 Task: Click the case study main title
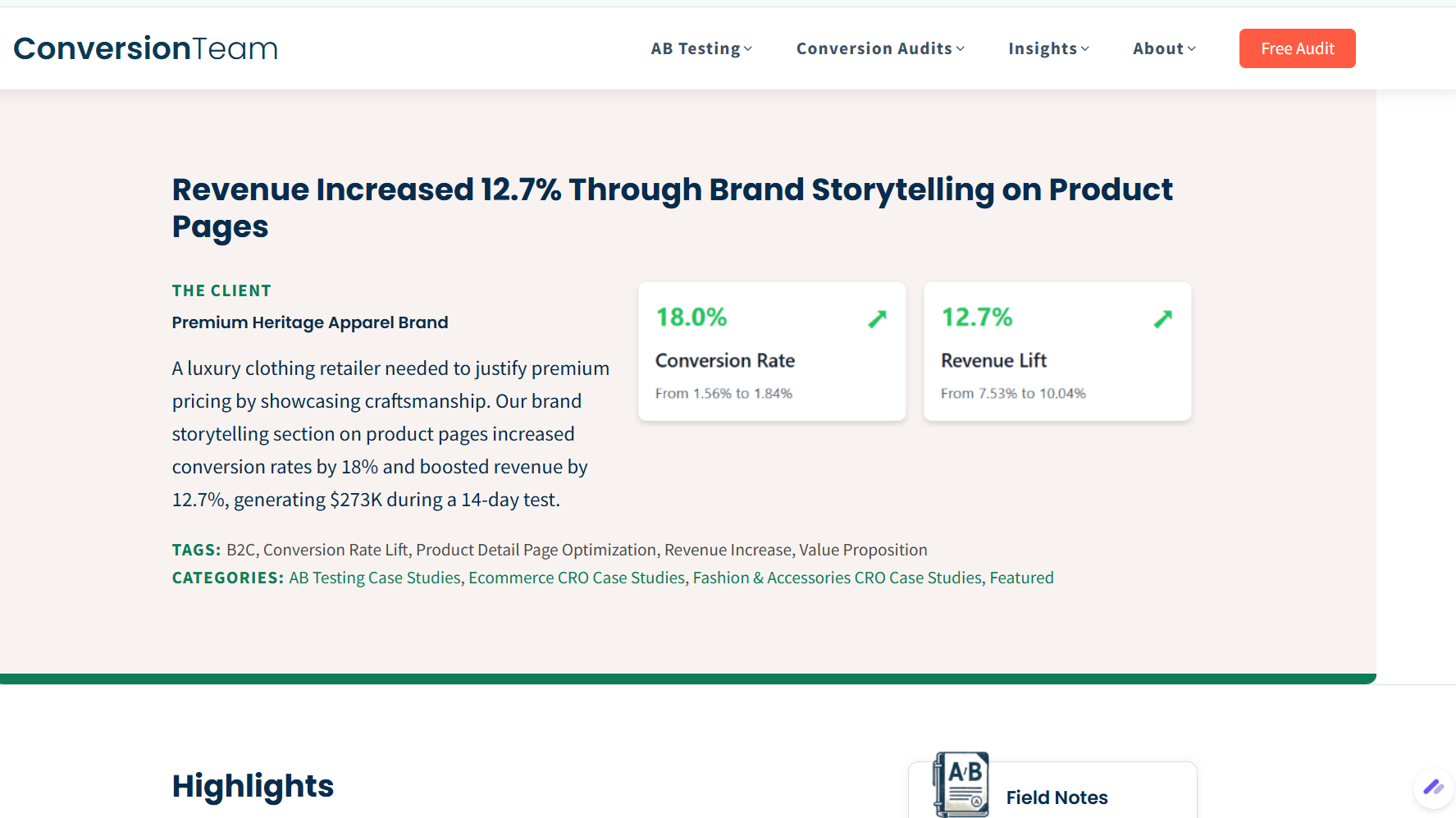coord(672,208)
